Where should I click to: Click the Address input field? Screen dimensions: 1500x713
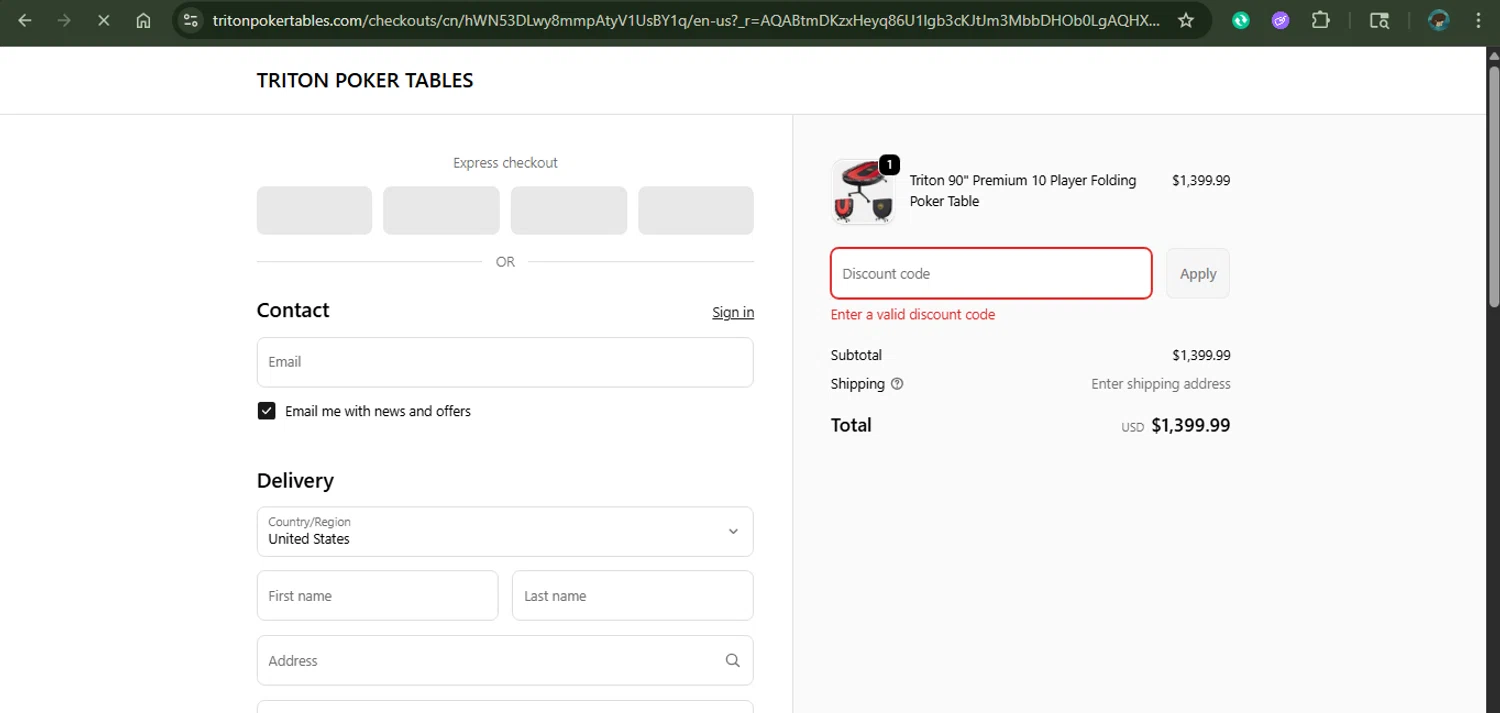pyautogui.click(x=505, y=661)
